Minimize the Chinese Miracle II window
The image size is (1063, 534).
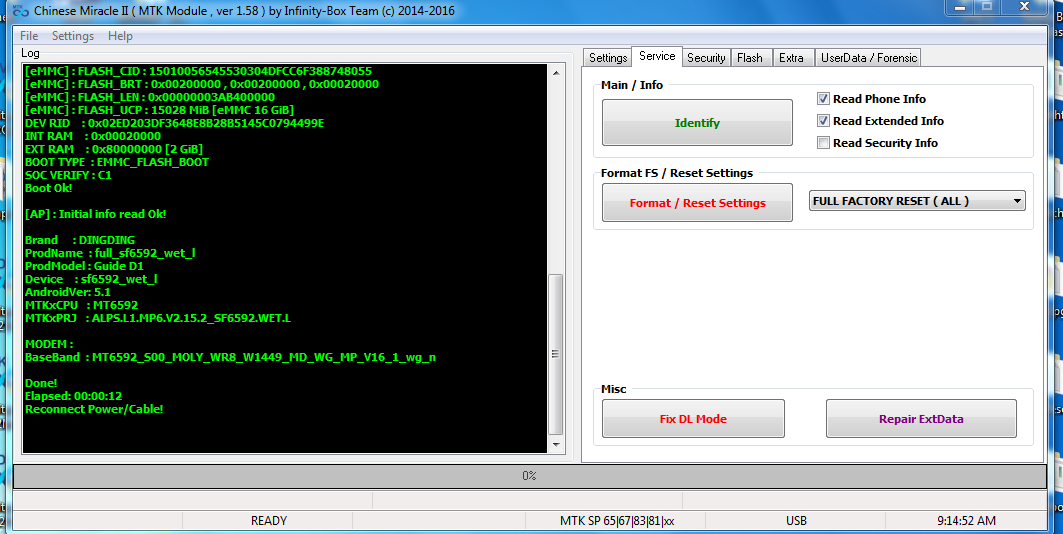click(x=960, y=7)
